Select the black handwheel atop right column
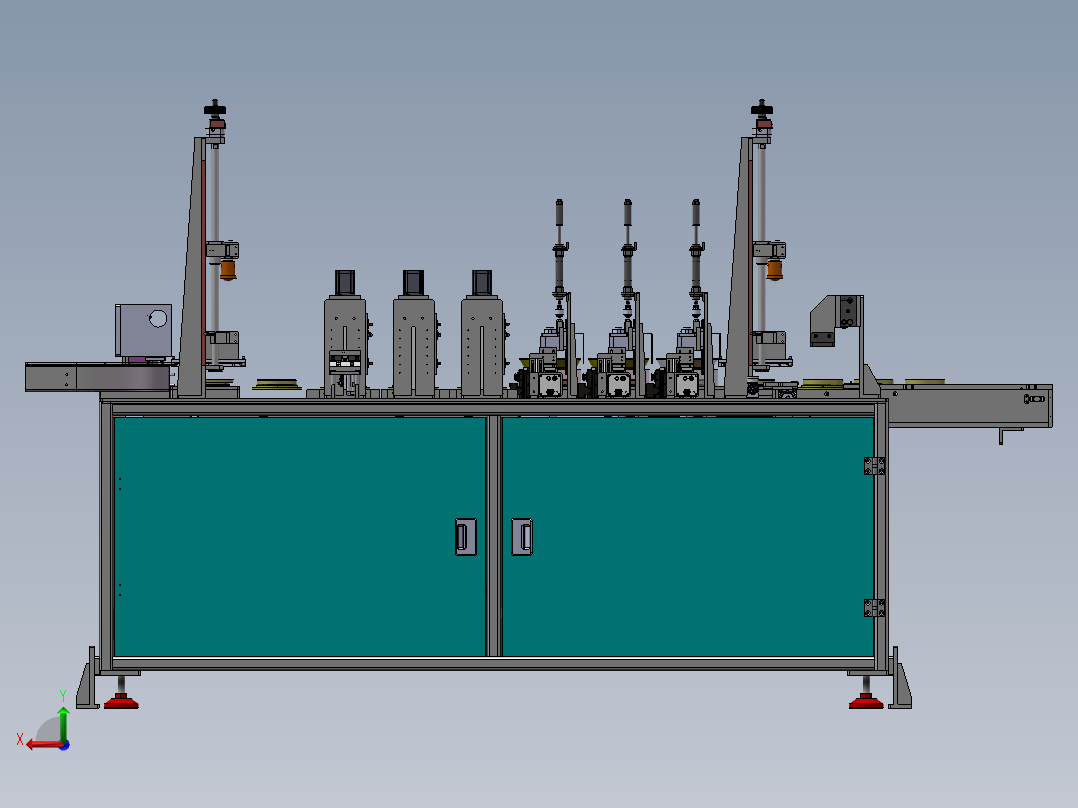1078x808 pixels. [x=762, y=108]
